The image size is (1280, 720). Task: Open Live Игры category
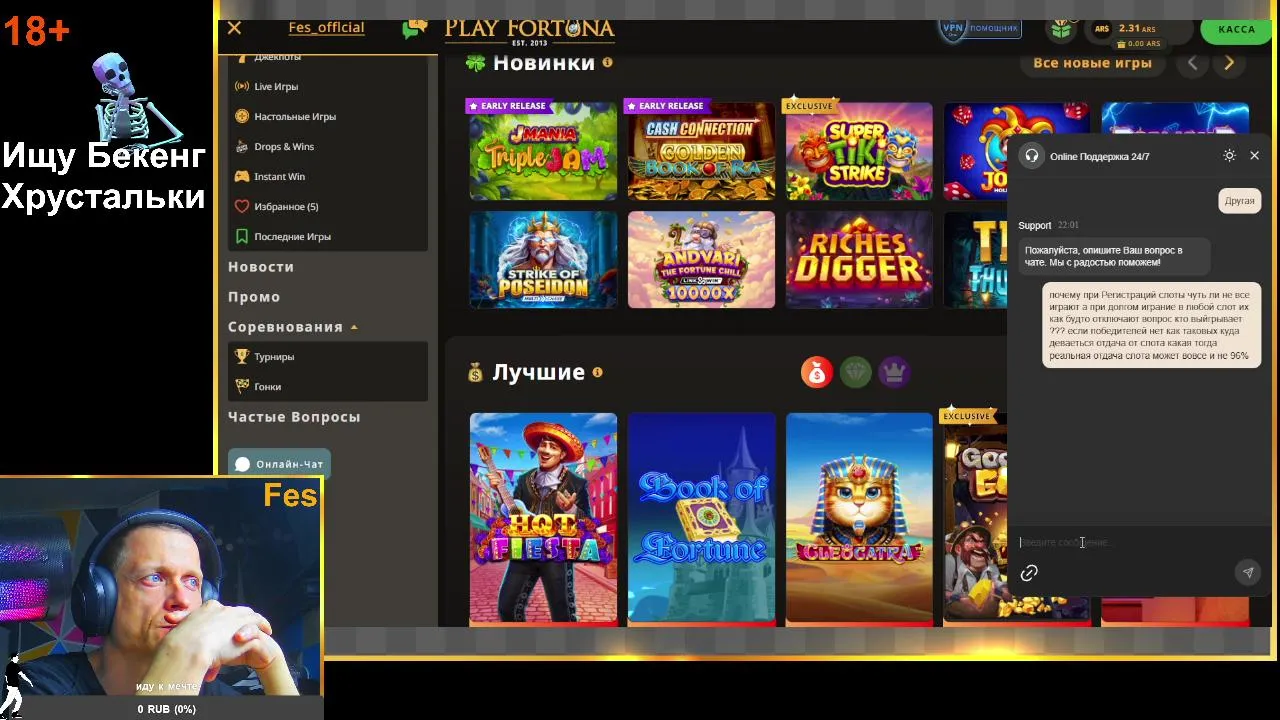(x=276, y=87)
